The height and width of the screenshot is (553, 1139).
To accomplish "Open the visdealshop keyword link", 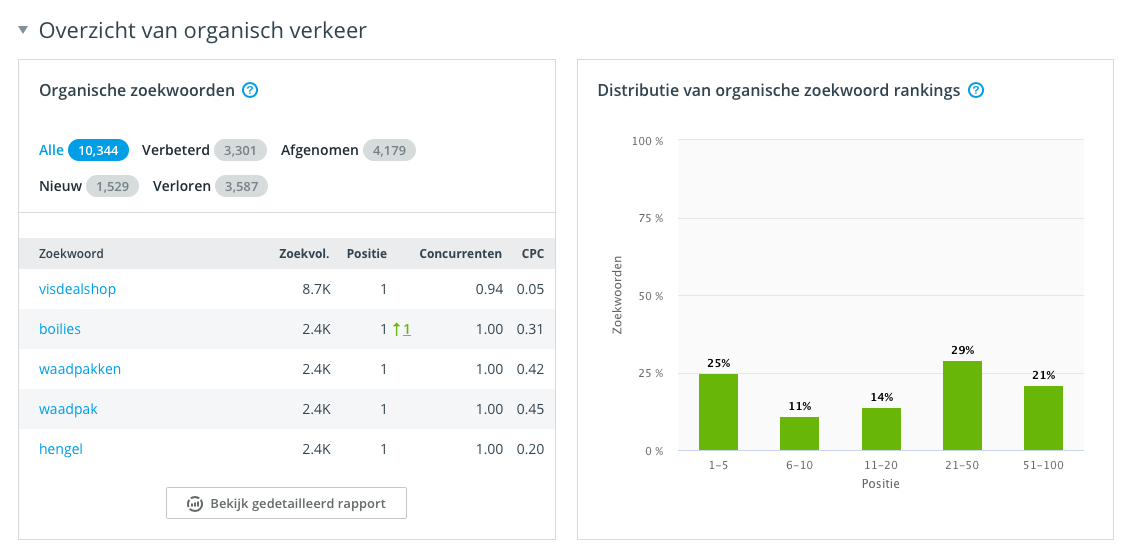I will coord(77,289).
